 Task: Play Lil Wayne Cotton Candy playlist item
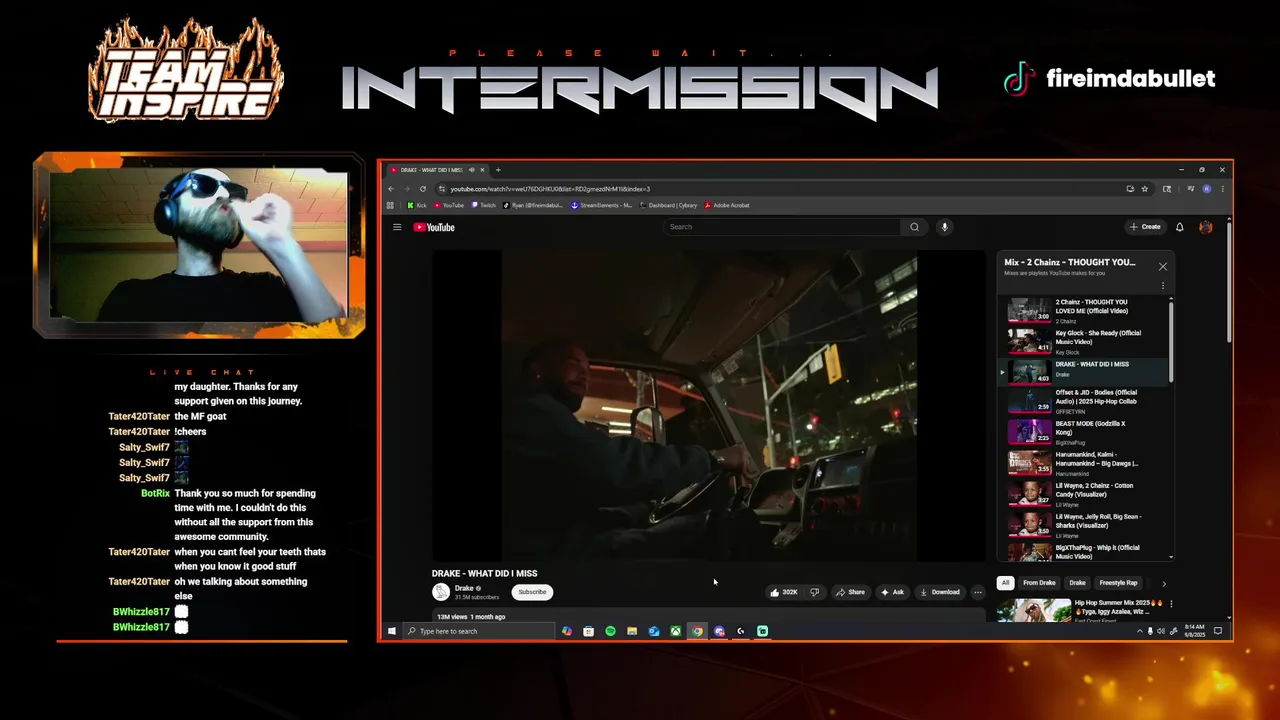1084,494
